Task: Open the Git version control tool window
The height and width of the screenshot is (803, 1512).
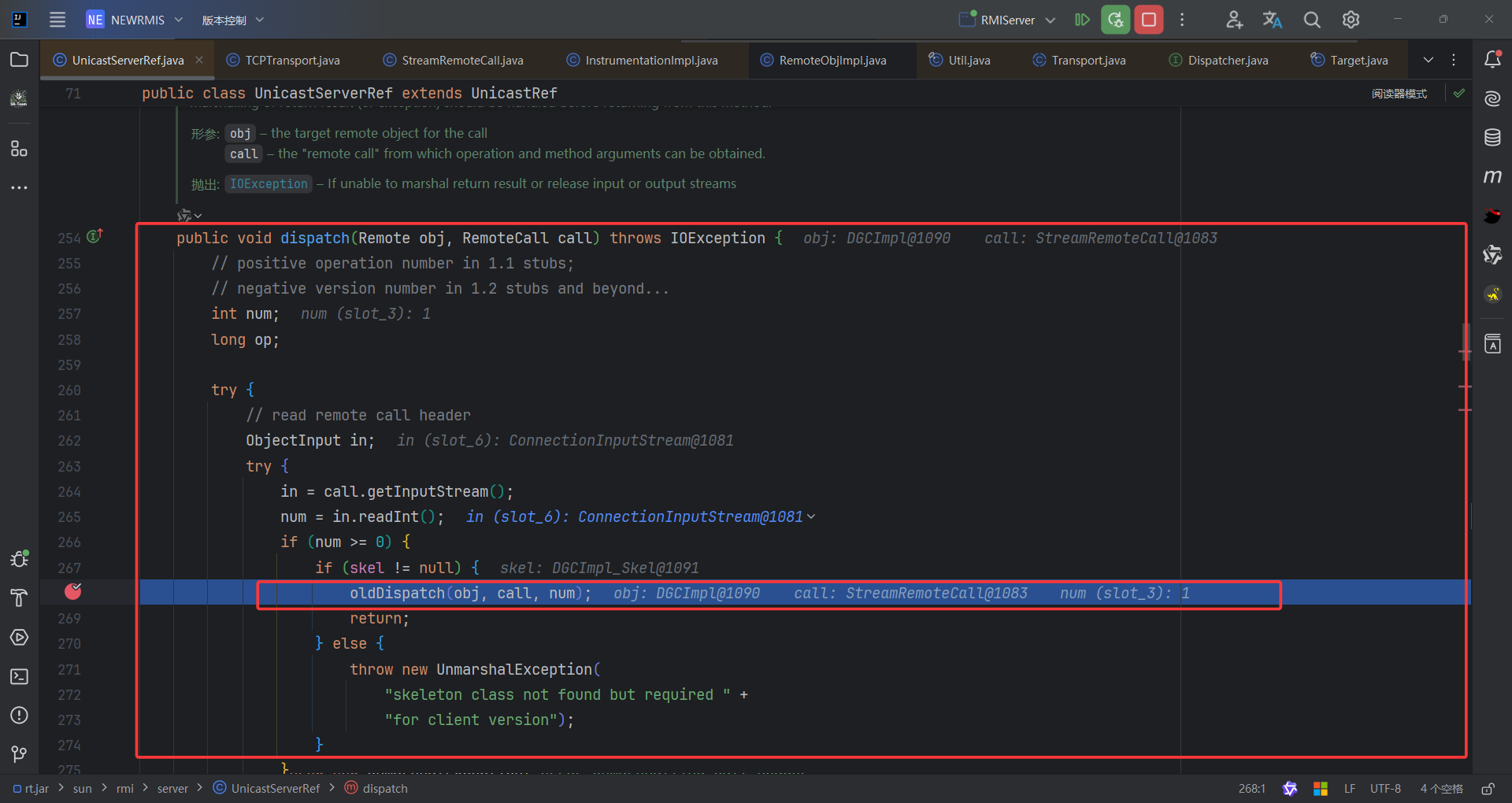Action: pyautogui.click(x=20, y=754)
